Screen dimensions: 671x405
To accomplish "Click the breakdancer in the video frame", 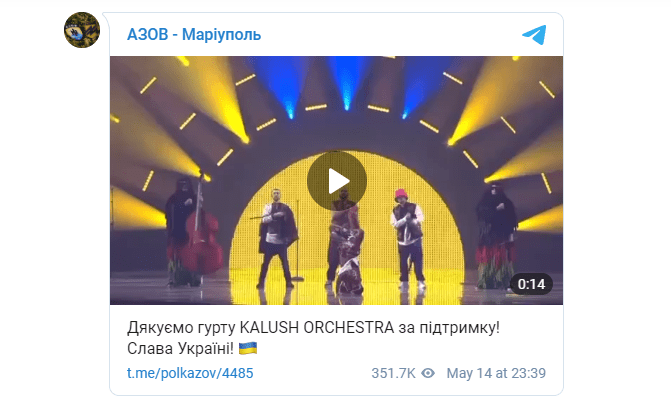I will coord(349,263).
